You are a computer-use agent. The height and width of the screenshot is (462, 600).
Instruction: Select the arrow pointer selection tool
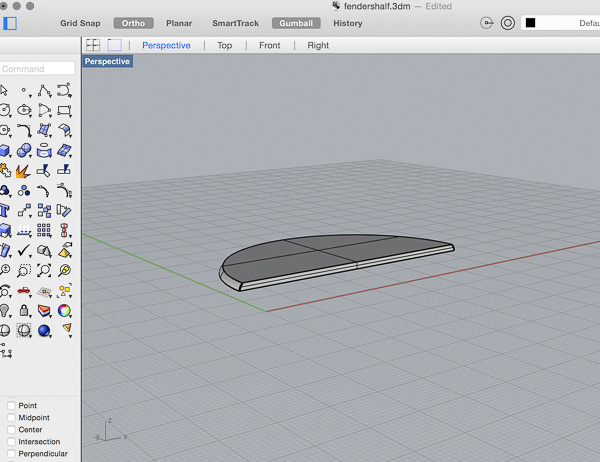coord(4,91)
